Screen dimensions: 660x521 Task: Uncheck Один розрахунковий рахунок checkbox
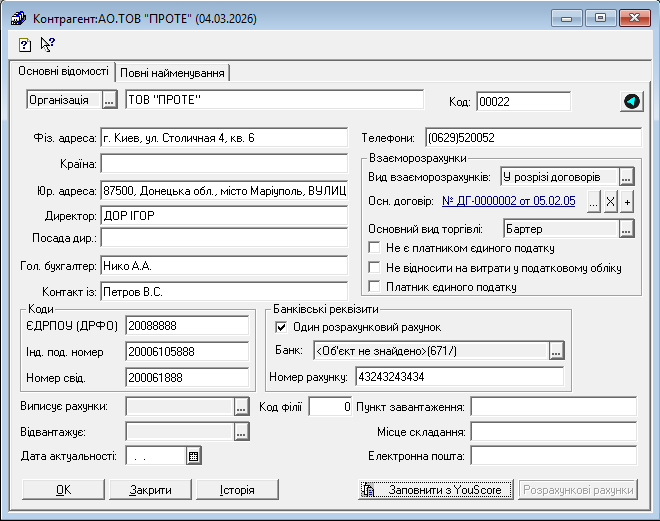pos(280,327)
